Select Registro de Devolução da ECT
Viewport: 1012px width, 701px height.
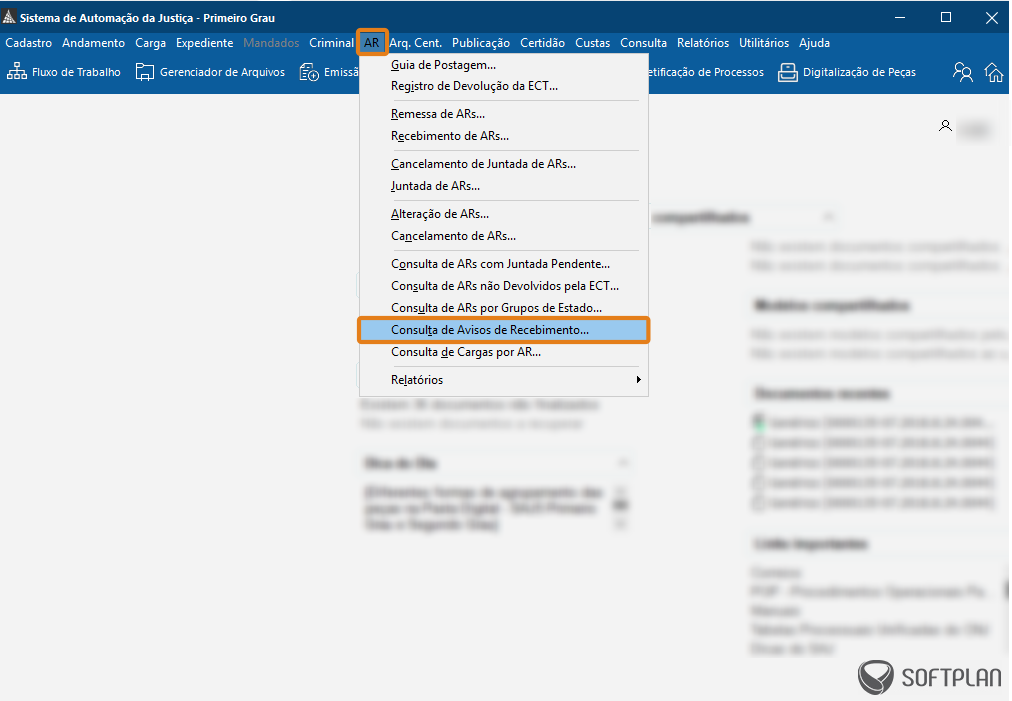504,86
